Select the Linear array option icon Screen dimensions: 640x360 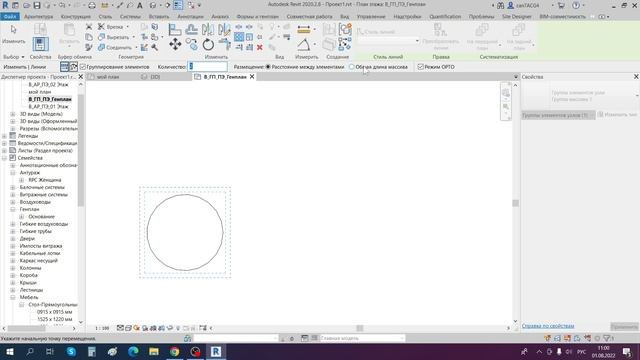click(64, 67)
